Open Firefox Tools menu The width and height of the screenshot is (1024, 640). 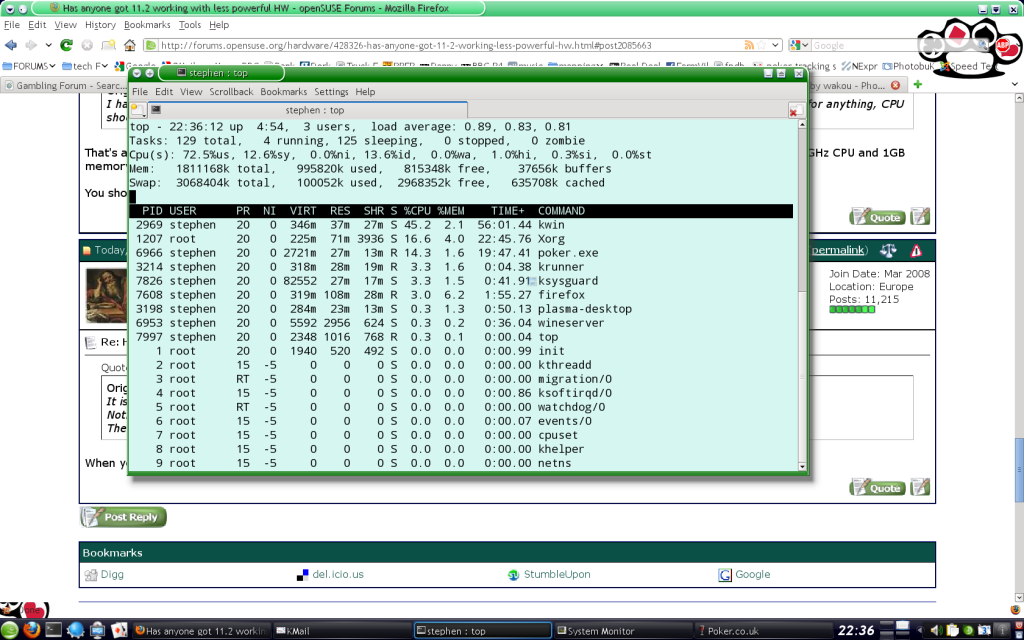190,25
